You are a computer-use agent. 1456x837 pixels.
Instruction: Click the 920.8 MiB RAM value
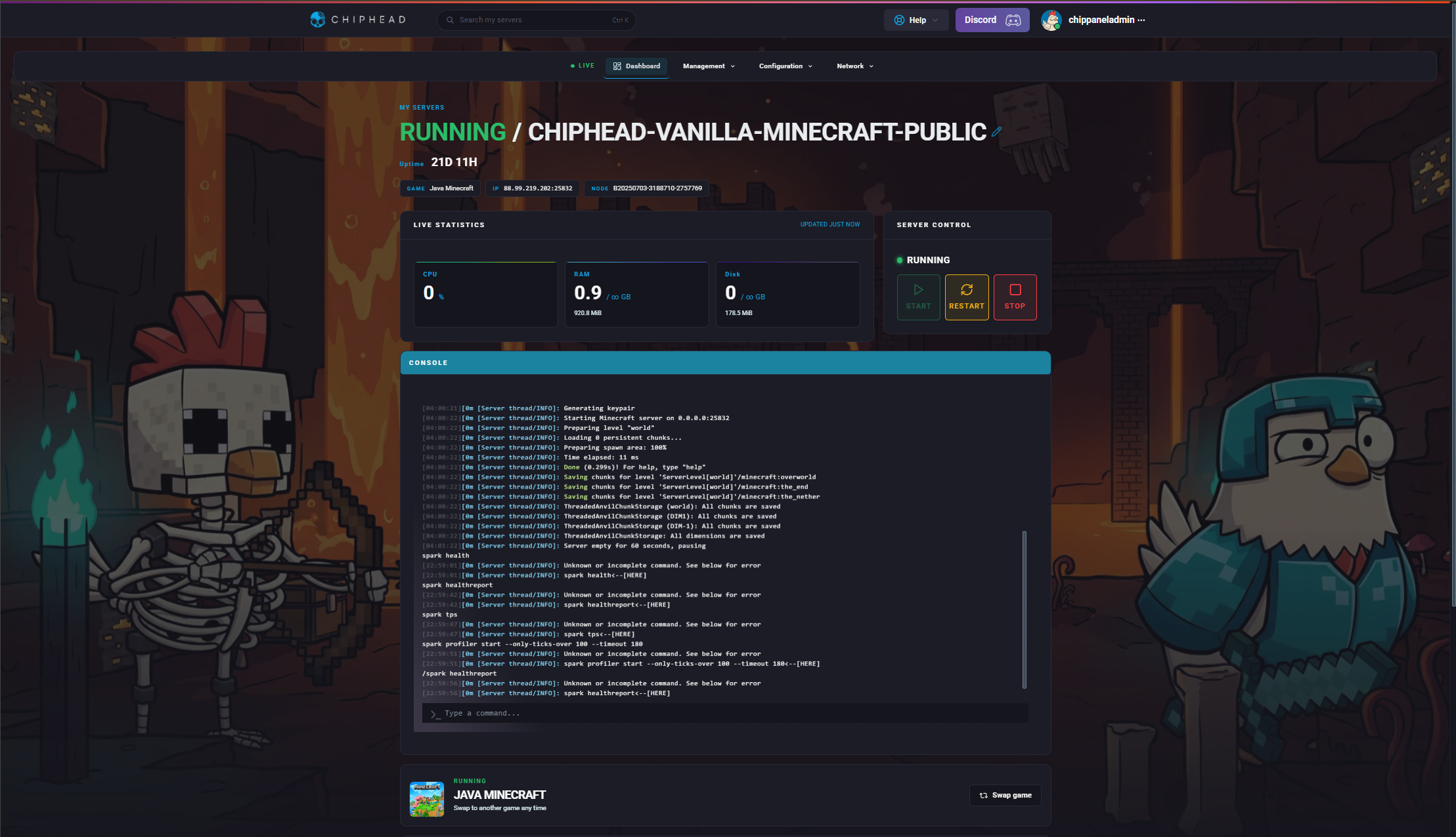[x=588, y=313]
